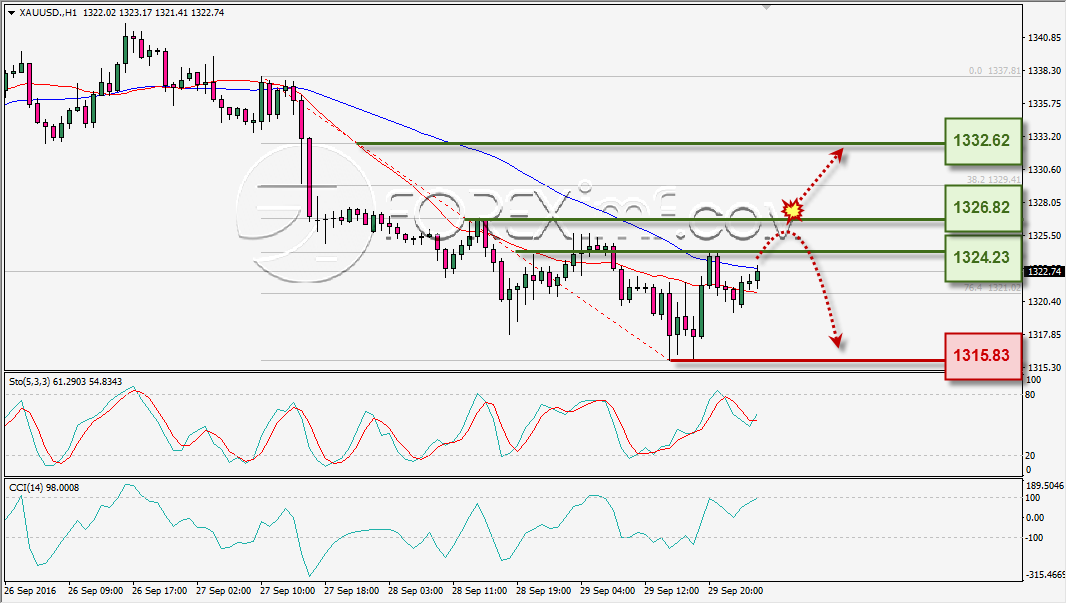Click price axis value 1335.75

click(1044, 103)
